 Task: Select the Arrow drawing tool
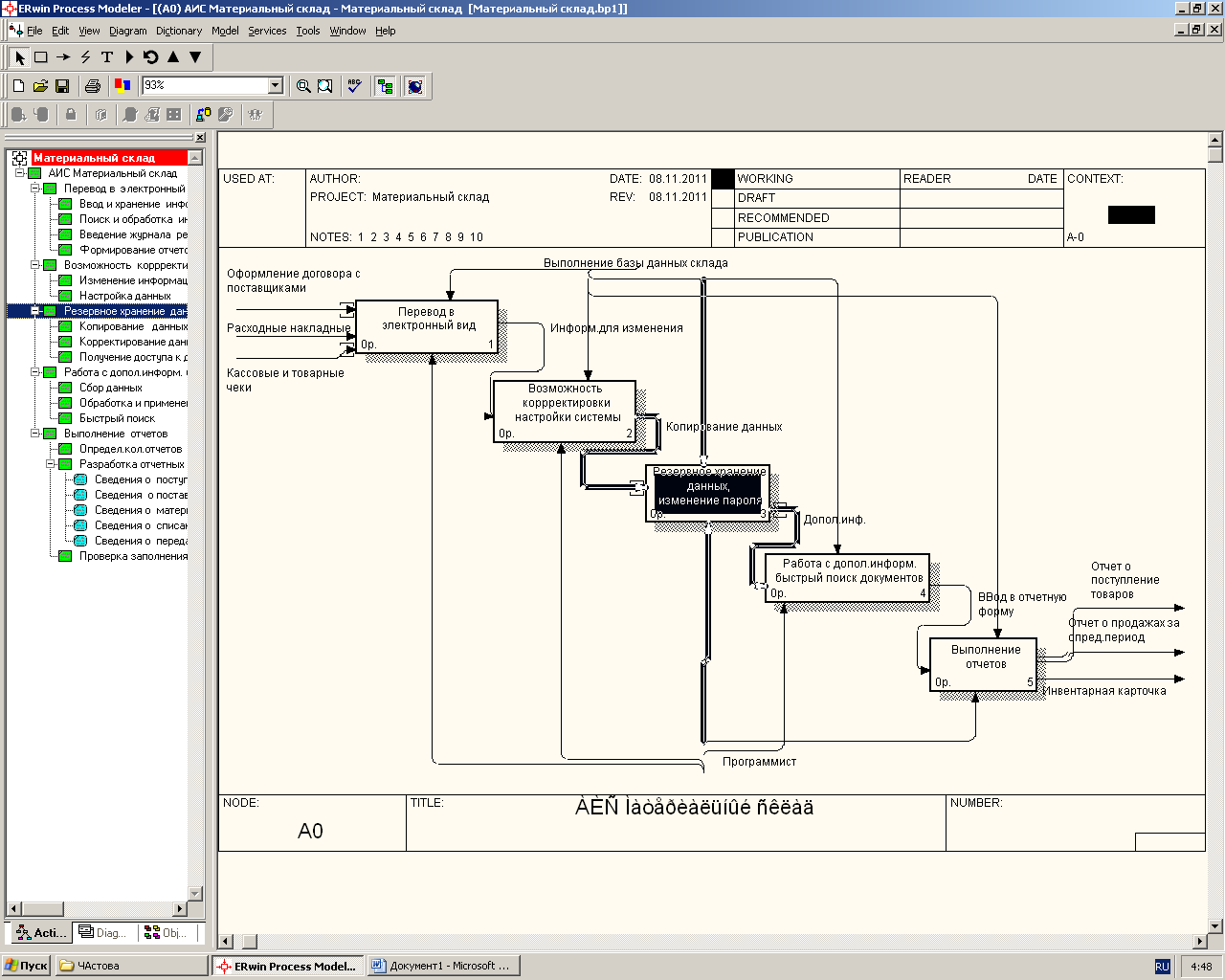pyautogui.click(x=63, y=57)
